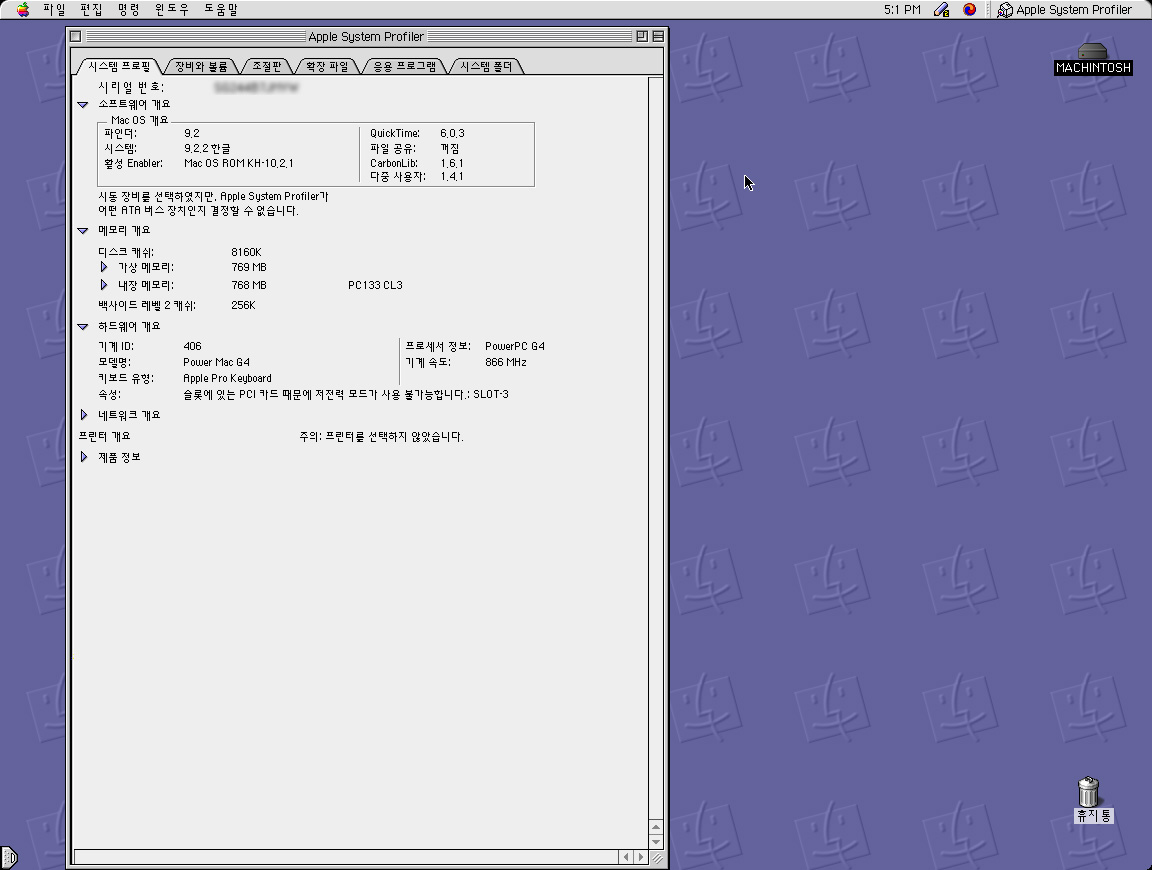Expand the 제품 정보 section
The height and width of the screenshot is (870, 1152).
(x=84, y=457)
